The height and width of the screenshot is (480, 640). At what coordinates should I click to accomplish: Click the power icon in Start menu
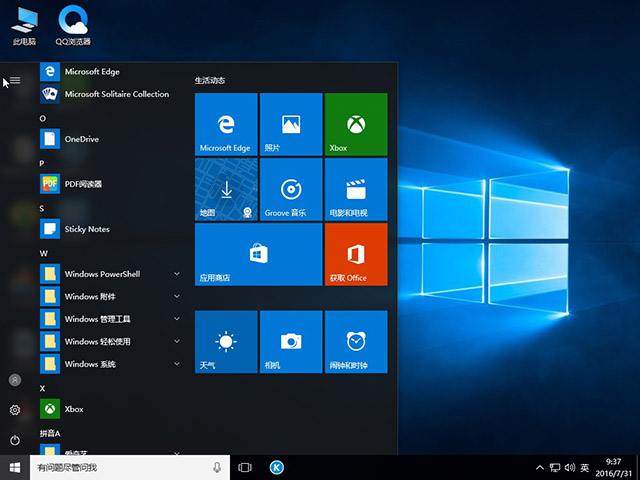tap(15, 440)
